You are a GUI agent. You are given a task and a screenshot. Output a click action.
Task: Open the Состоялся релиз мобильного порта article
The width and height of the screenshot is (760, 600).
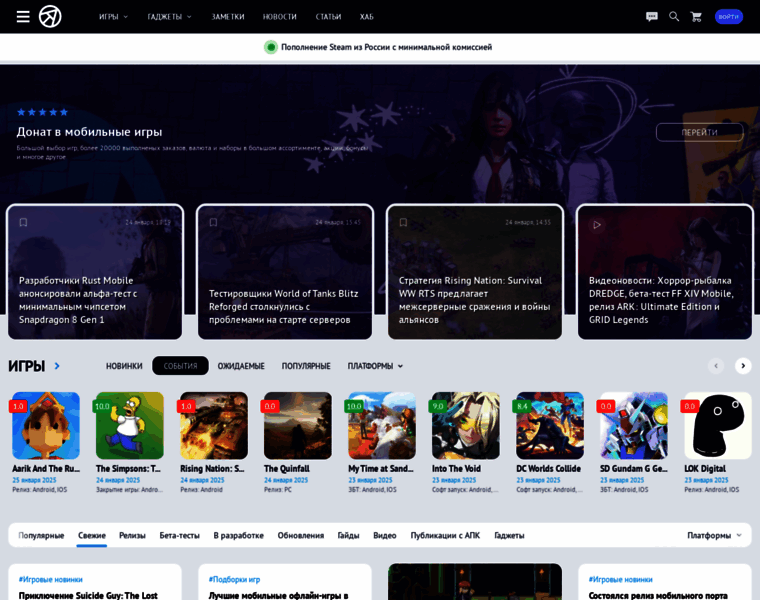(658, 596)
